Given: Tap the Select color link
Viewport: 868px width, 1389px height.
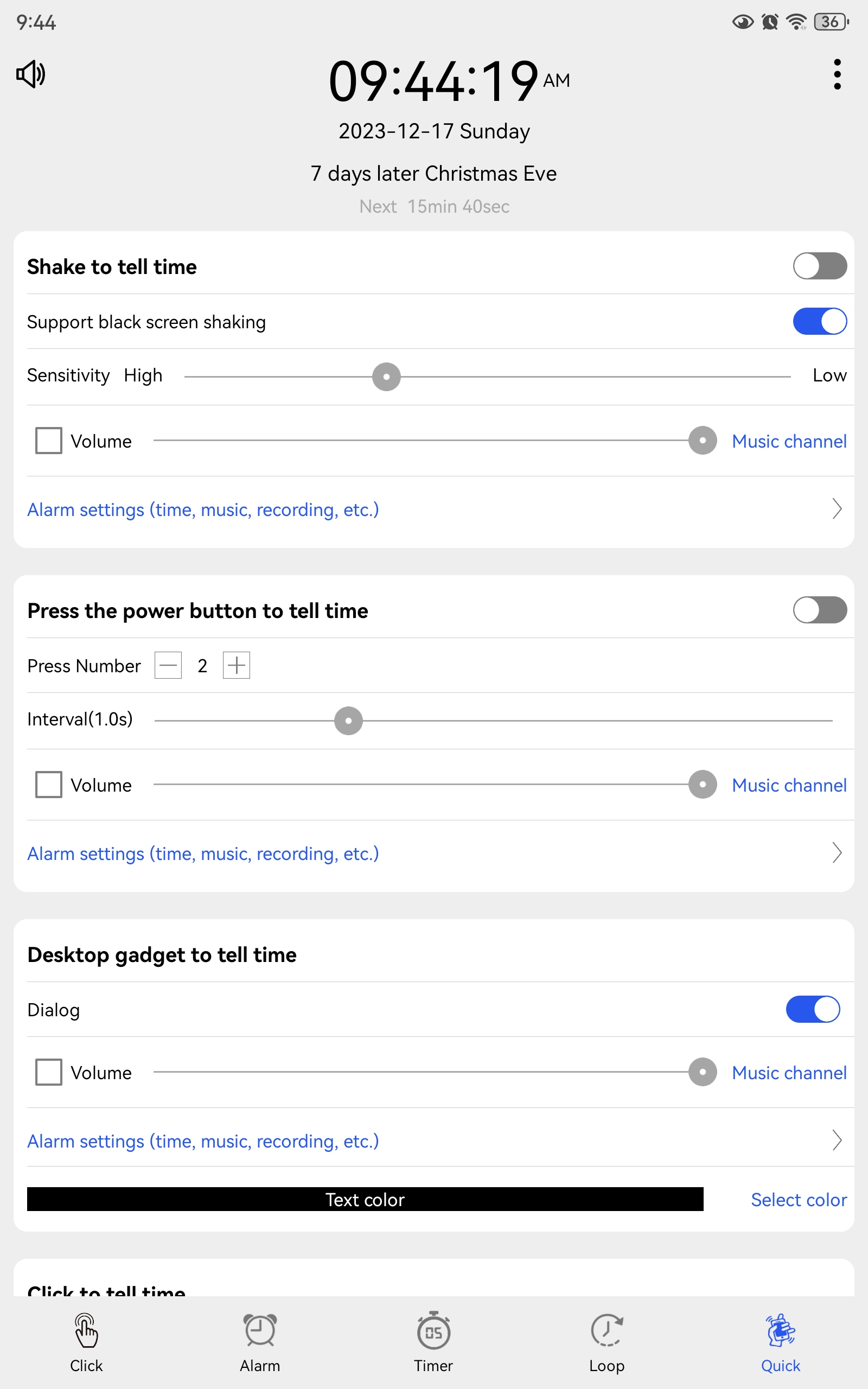Looking at the screenshot, I should pyautogui.click(x=799, y=1200).
